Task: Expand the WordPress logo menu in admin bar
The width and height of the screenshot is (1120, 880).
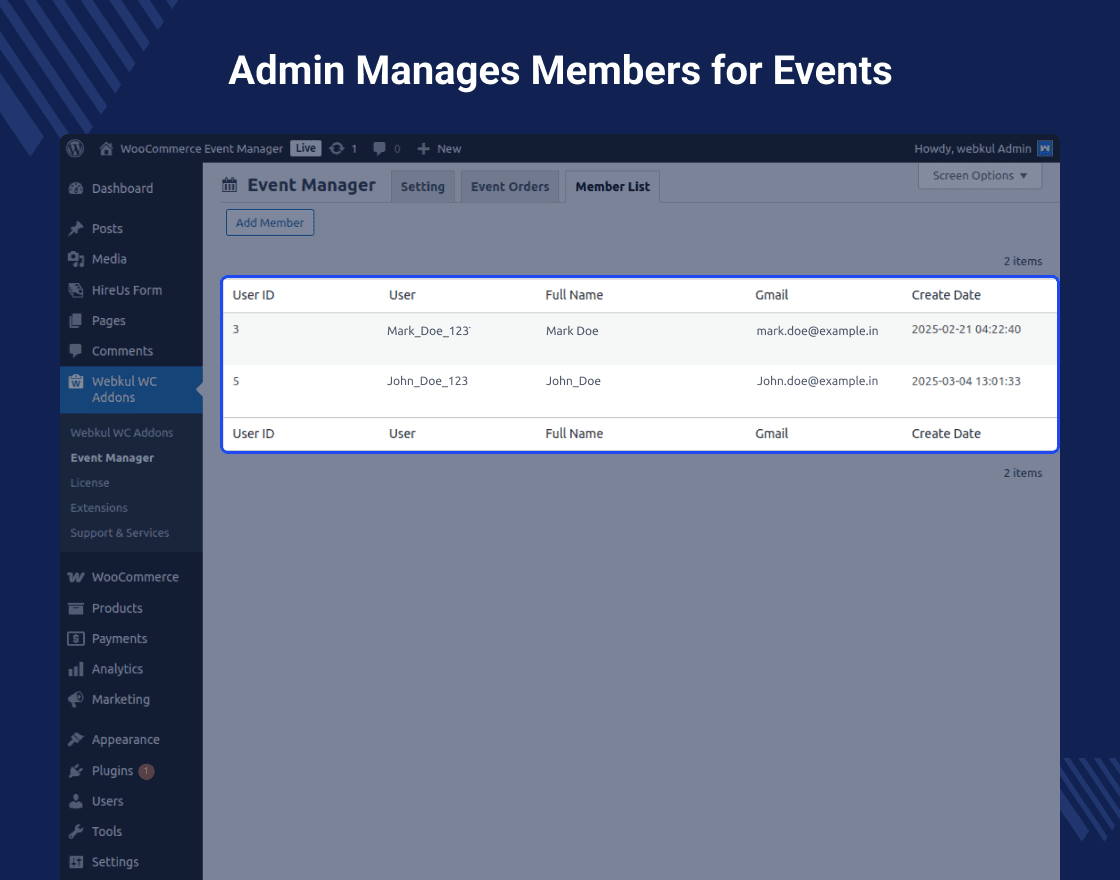Action: click(75, 148)
